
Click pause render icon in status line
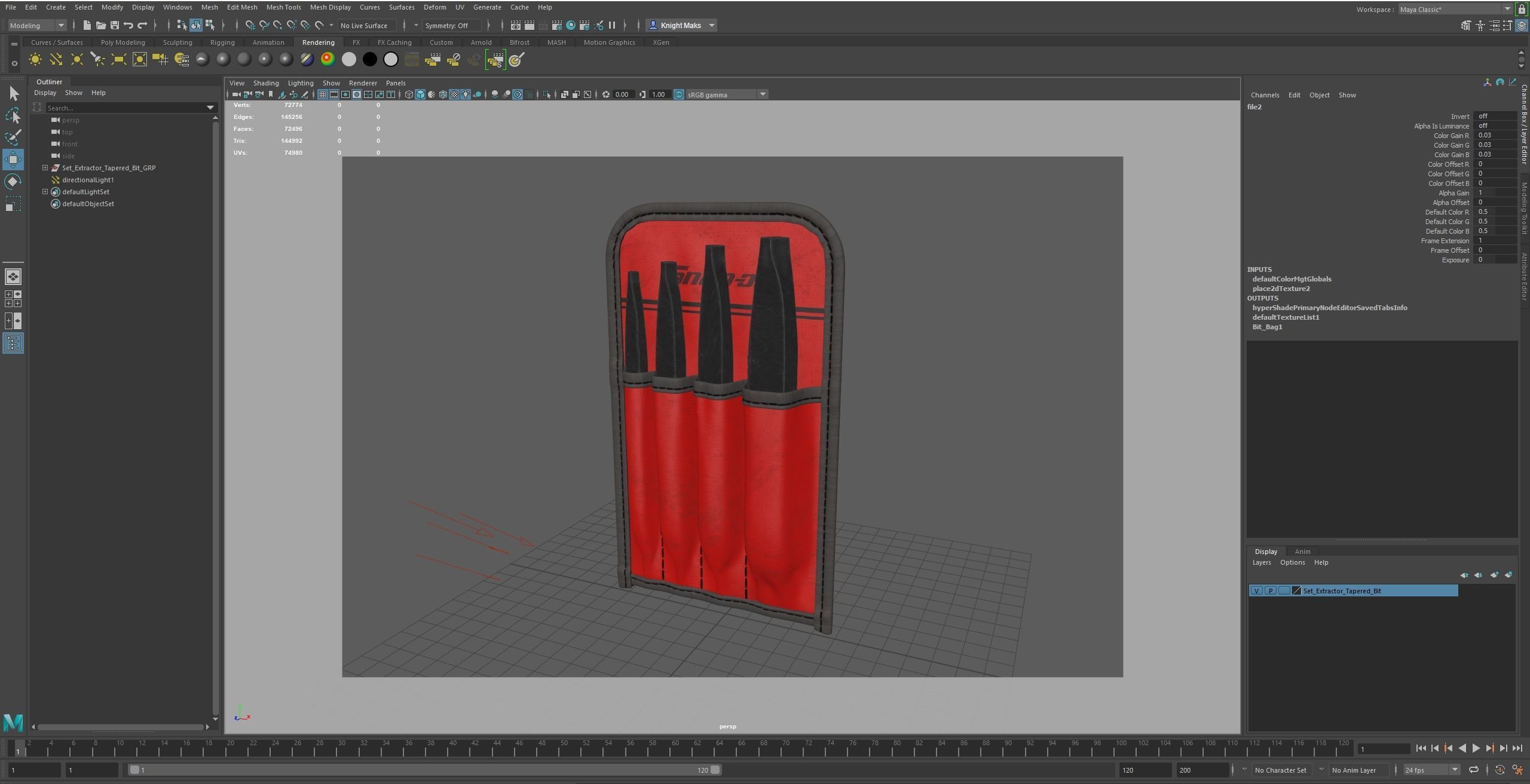611,25
